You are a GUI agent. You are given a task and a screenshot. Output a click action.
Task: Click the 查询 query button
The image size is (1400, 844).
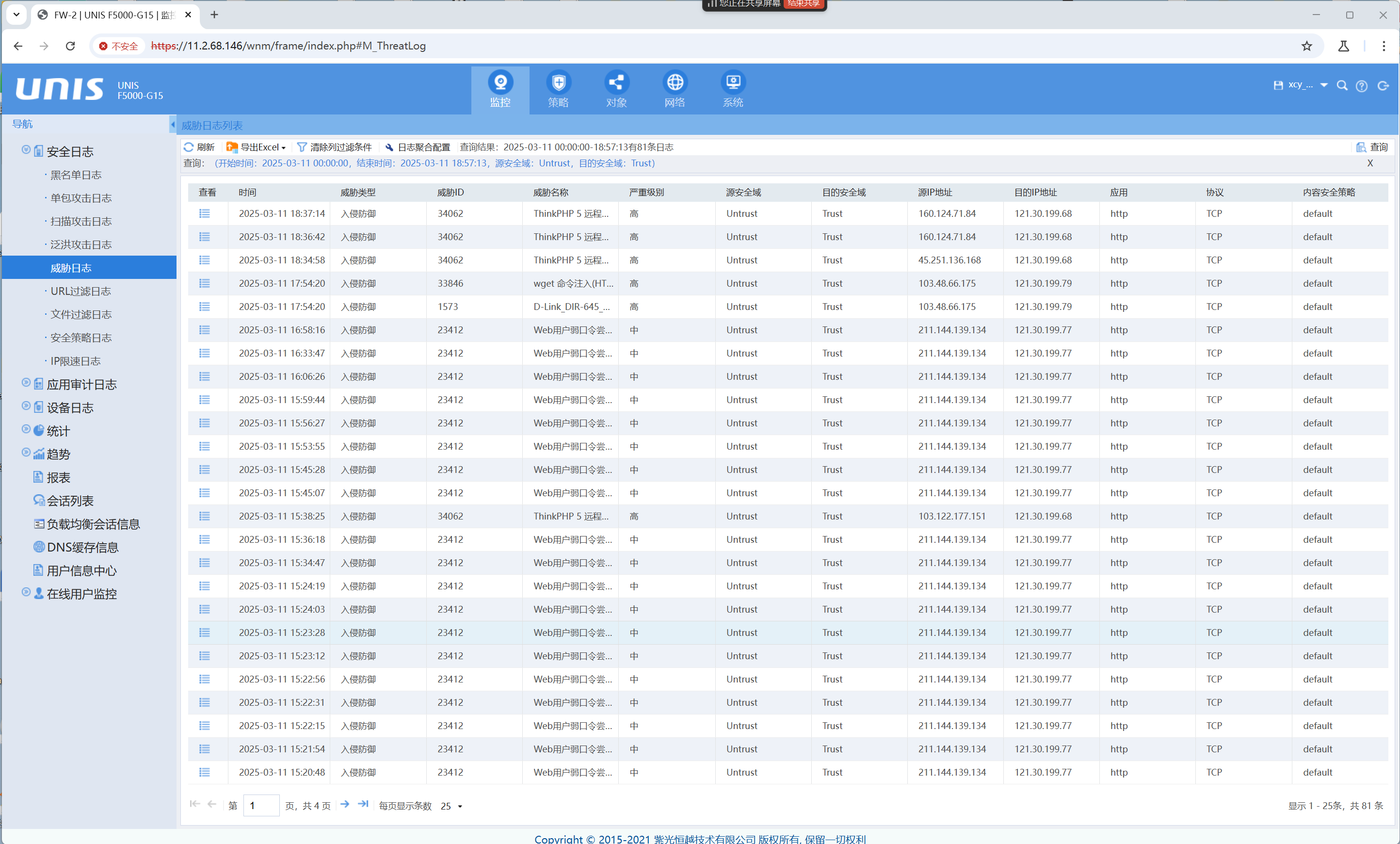(x=1371, y=147)
